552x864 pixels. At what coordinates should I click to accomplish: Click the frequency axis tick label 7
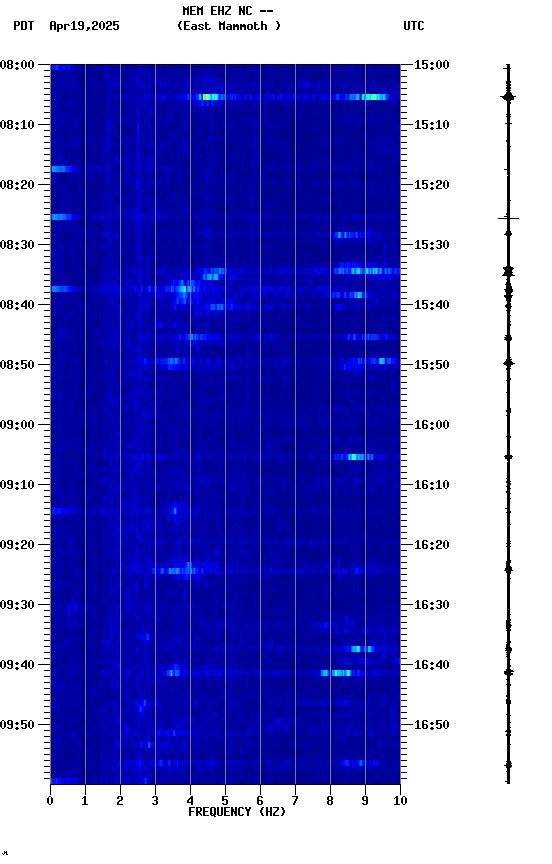click(295, 801)
